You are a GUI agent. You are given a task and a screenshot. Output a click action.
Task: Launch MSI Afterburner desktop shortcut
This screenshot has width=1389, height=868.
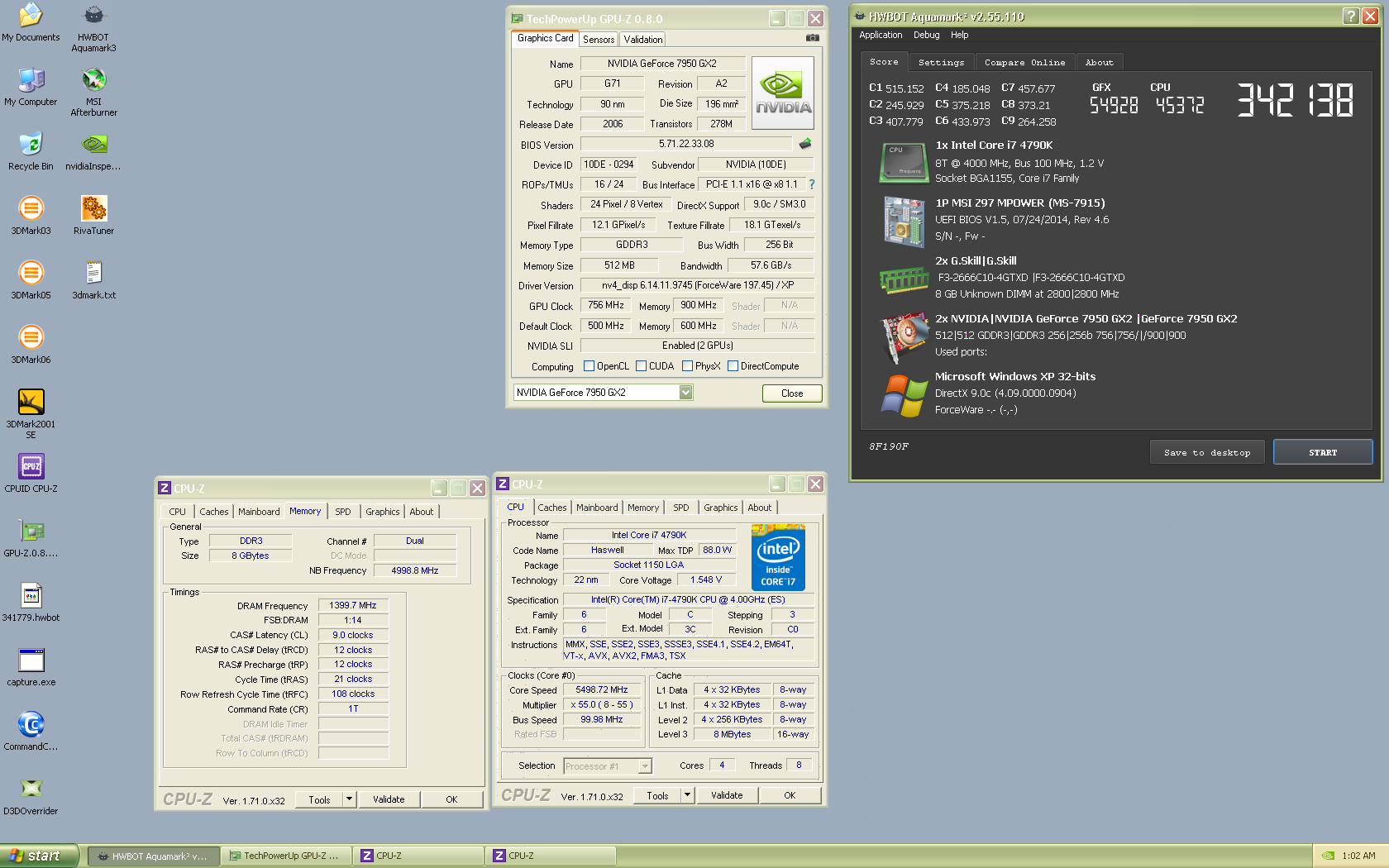pyautogui.click(x=93, y=92)
